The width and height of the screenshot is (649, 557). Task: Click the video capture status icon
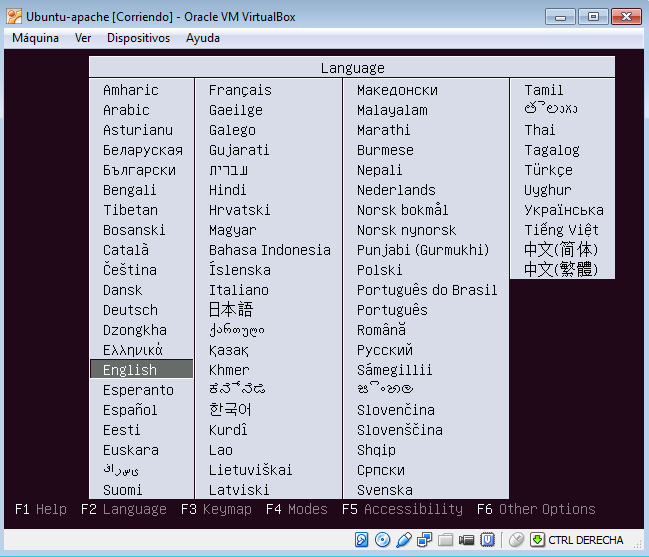pos(467,540)
